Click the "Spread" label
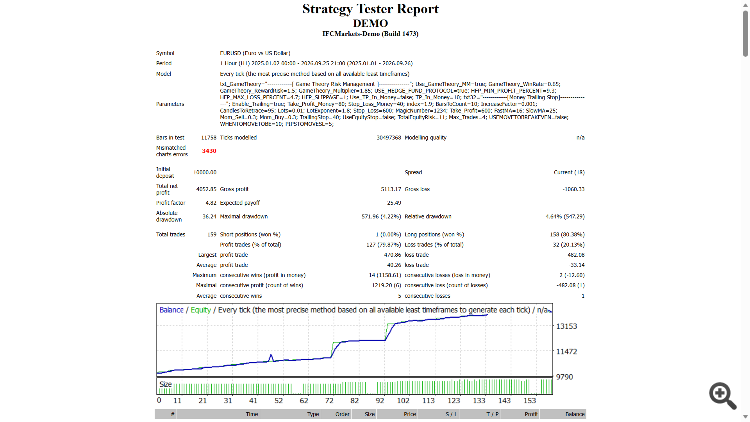The image size is (750, 422). point(413,172)
